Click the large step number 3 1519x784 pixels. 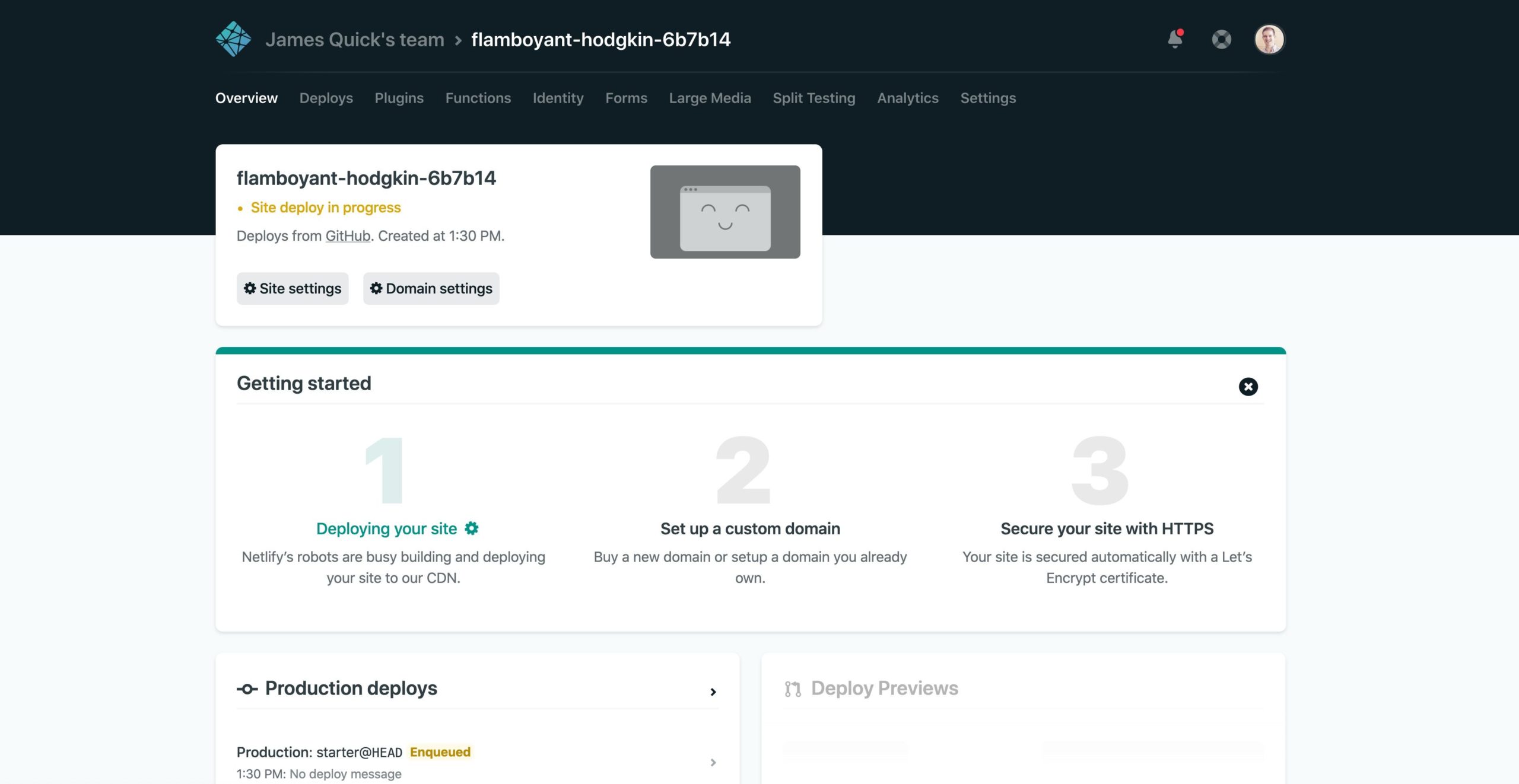pyautogui.click(x=1099, y=470)
